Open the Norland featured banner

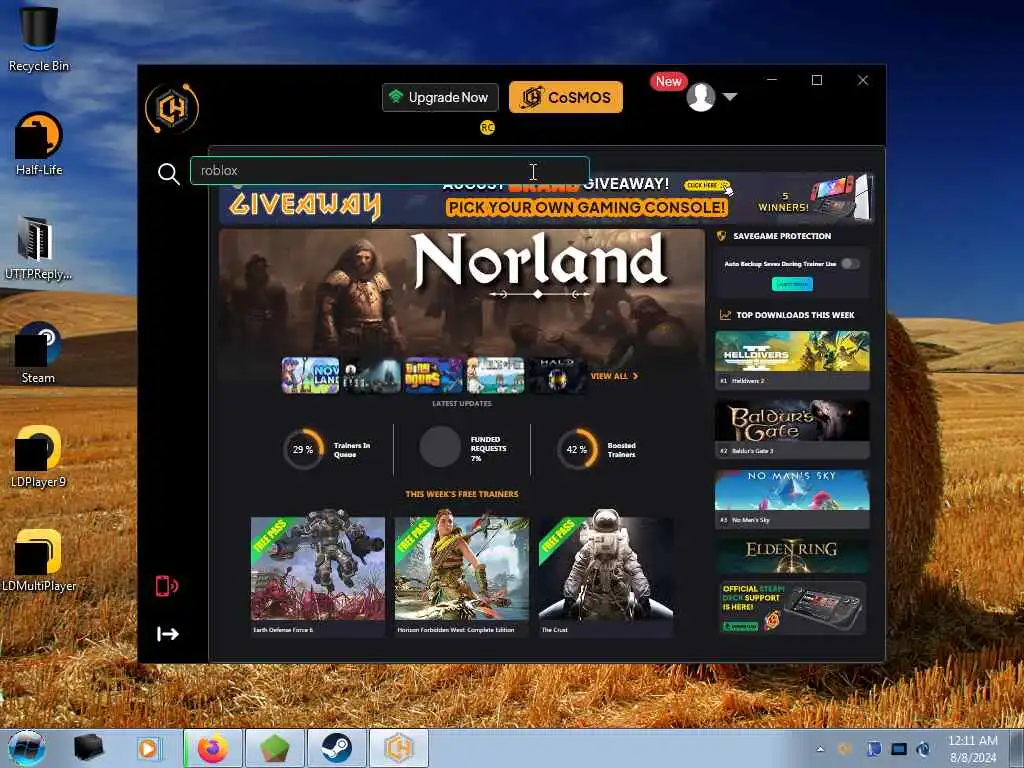(x=462, y=292)
